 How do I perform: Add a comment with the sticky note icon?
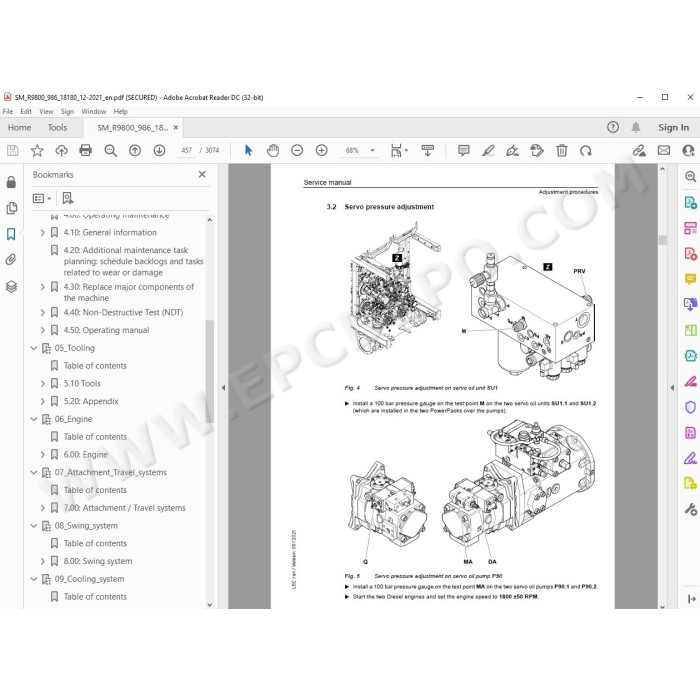point(463,150)
